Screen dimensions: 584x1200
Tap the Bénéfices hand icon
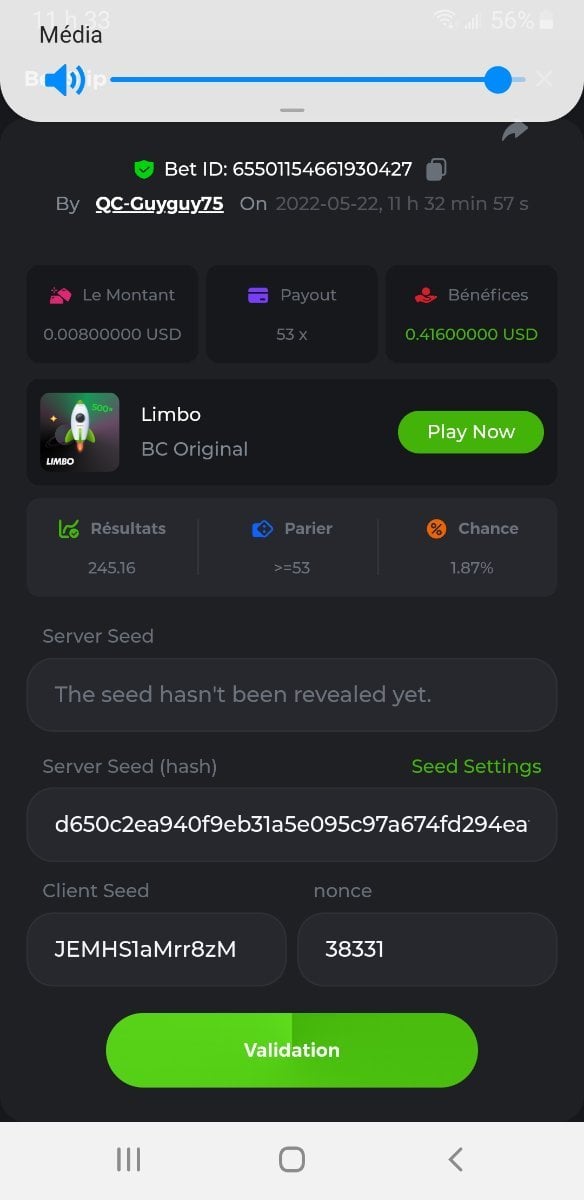click(x=426, y=295)
